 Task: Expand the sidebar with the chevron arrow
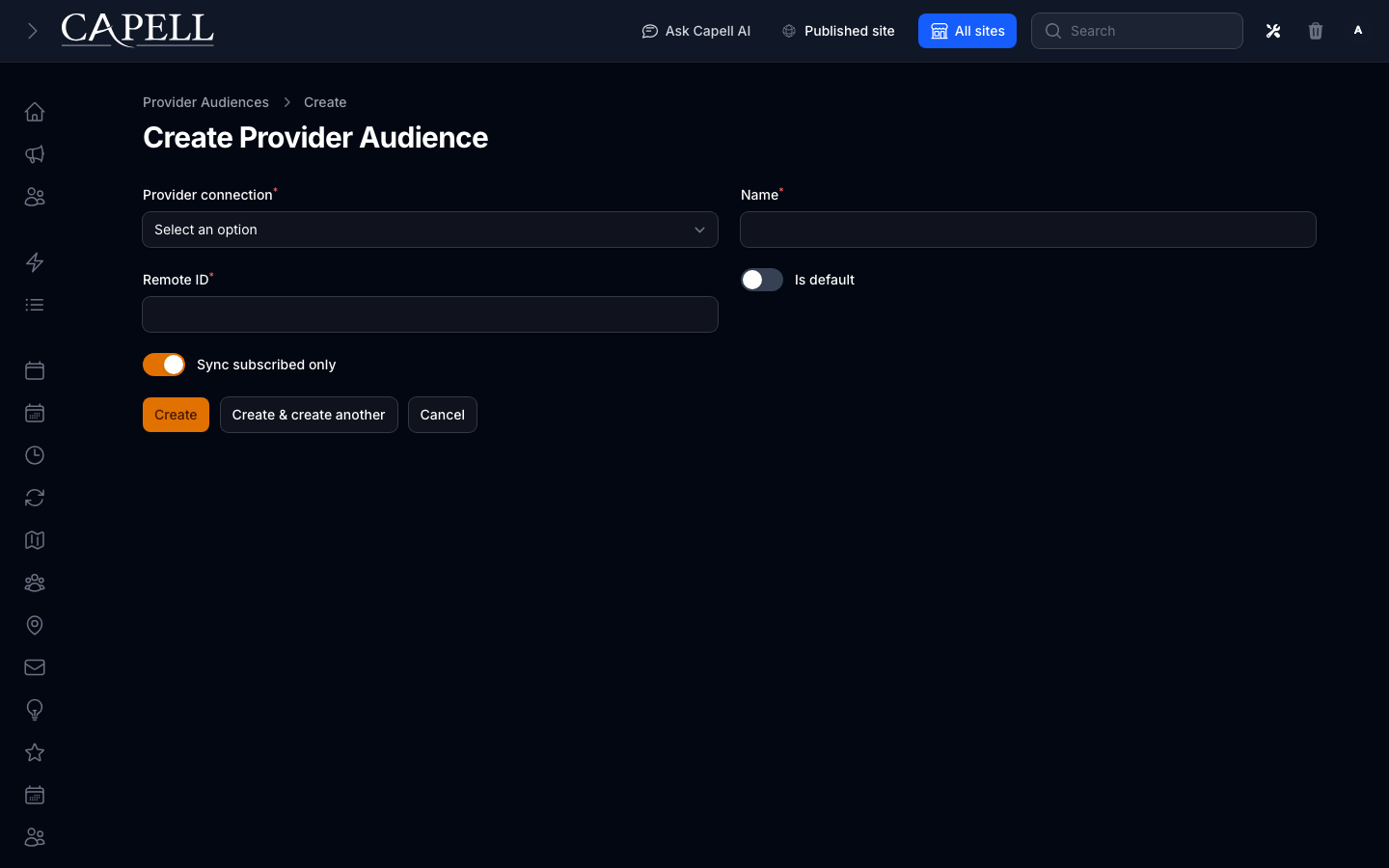point(32,31)
